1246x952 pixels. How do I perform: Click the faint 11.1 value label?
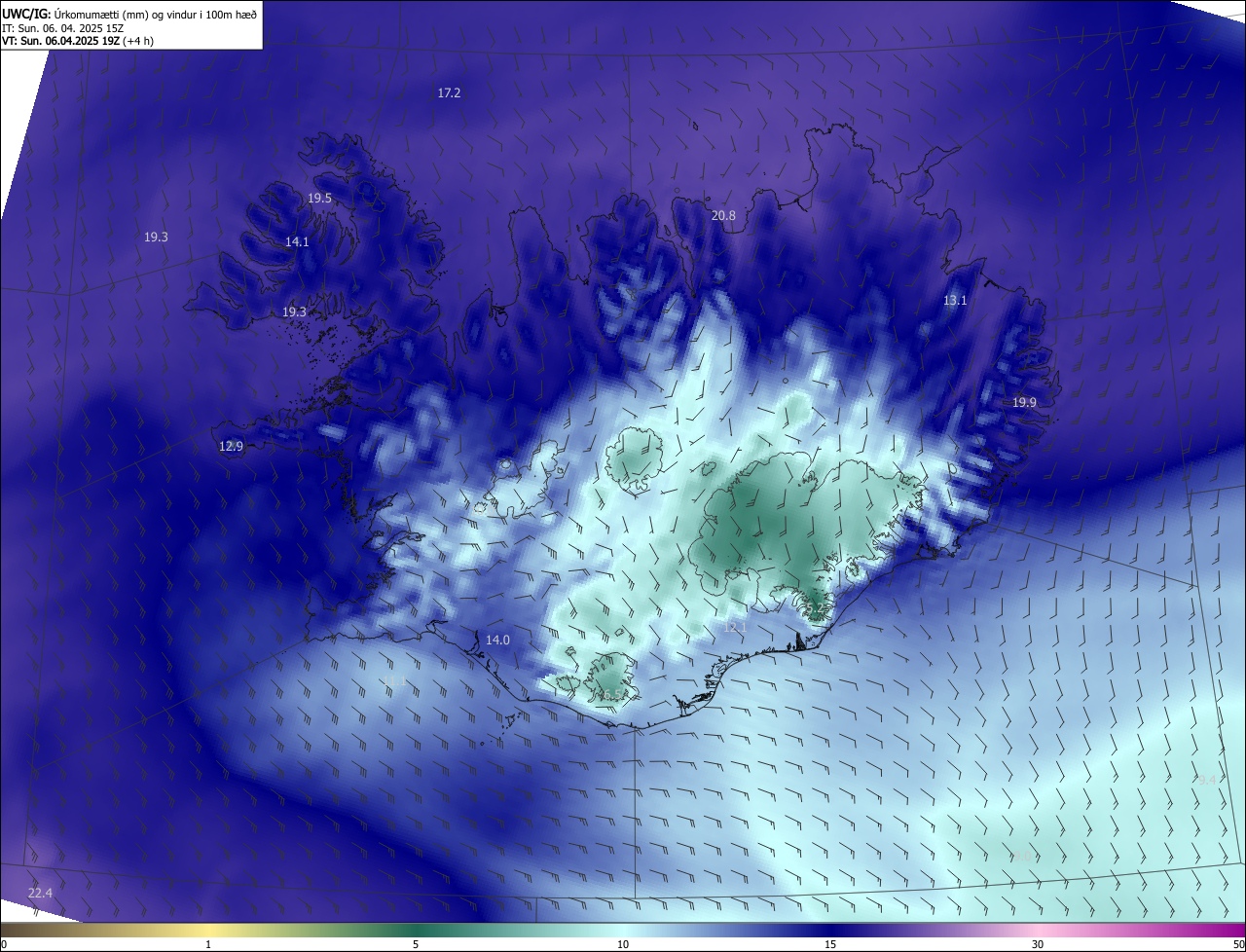(x=394, y=681)
